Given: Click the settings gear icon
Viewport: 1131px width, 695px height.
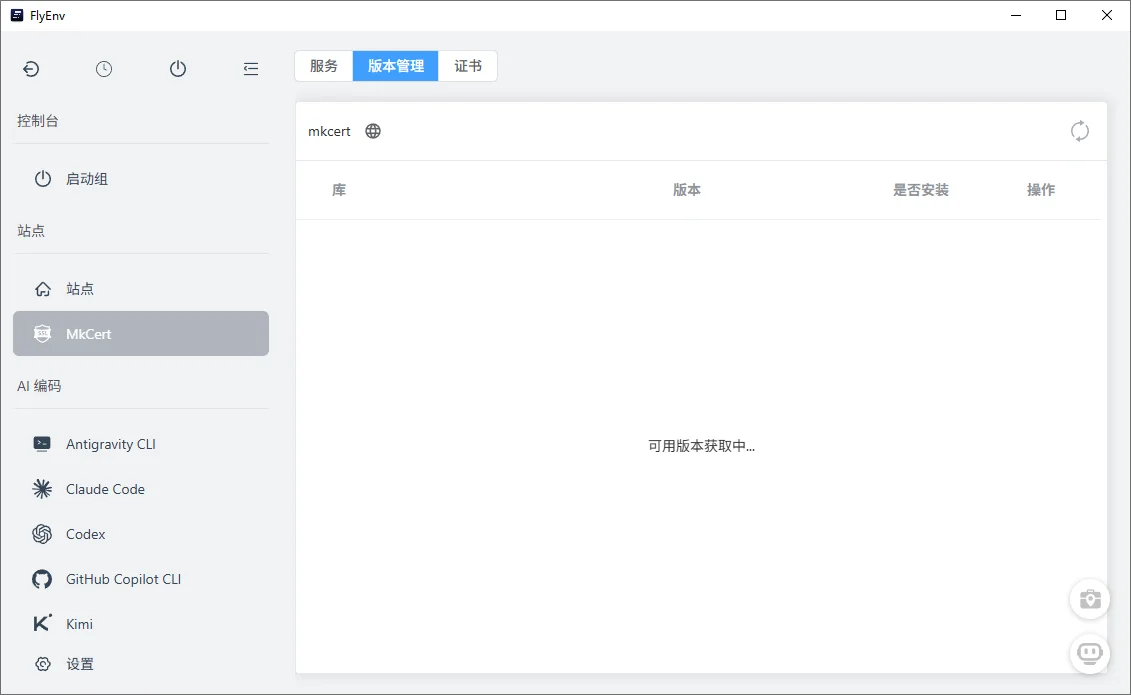Looking at the screenshot, I should click(43, 664).
